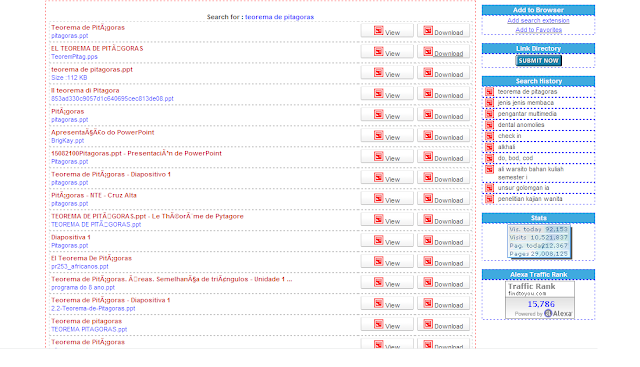Viewport: 640px width, 367px height.
Task: Click Download for teoremа de pitagoras.ppt 112 KB
Action: [443, 73]
